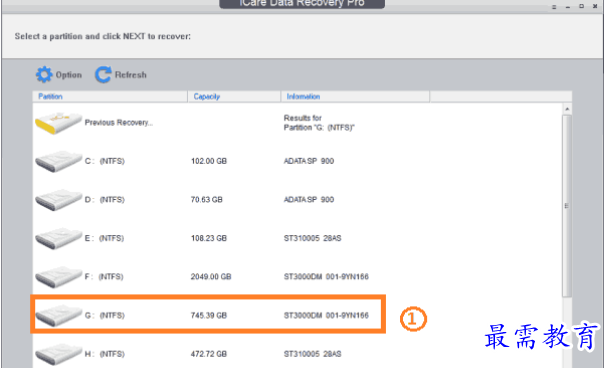Sort by Partition column header
Screen dimensions: 606x368
(x=110, y=97)
